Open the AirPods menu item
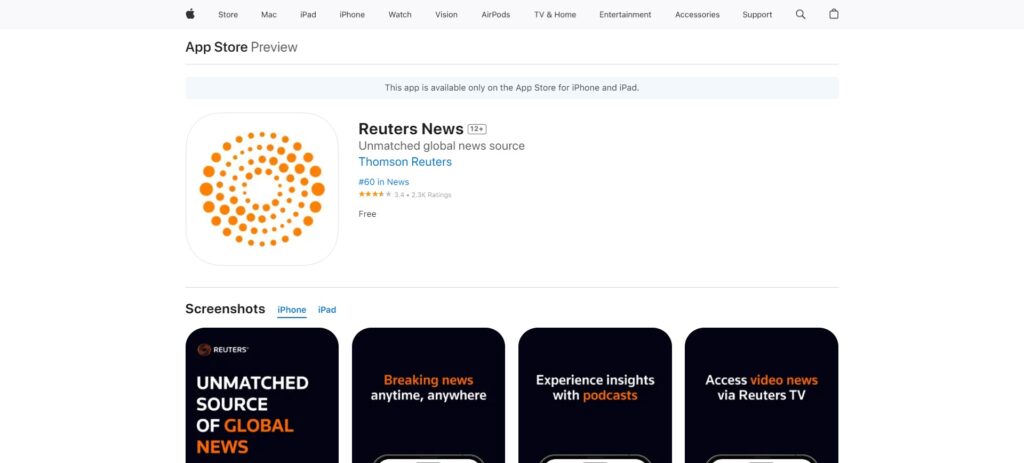Viewport: 1024px width, 463px height. pos(496,14)
